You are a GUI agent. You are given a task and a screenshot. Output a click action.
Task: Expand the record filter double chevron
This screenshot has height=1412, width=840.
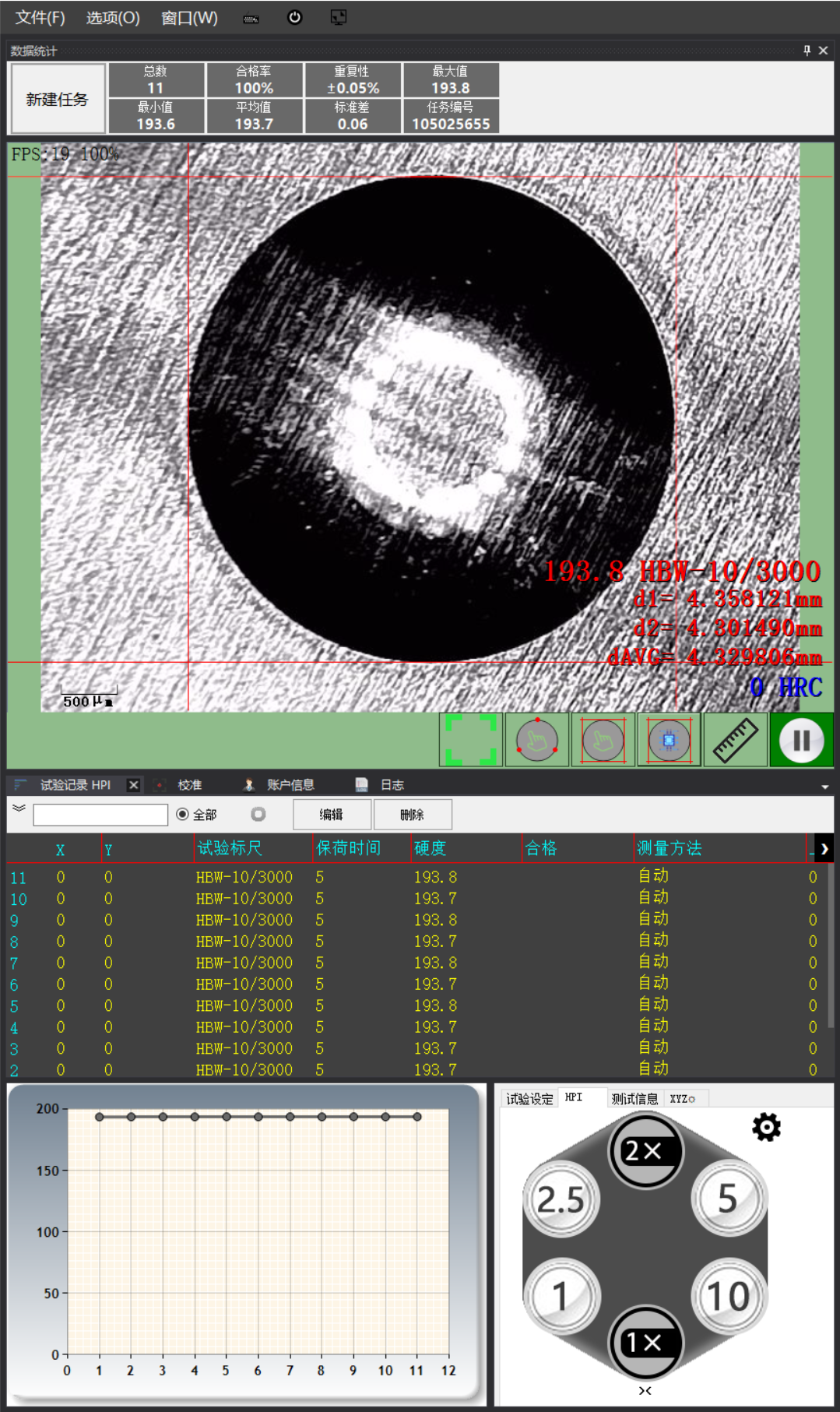click(19, 808)
